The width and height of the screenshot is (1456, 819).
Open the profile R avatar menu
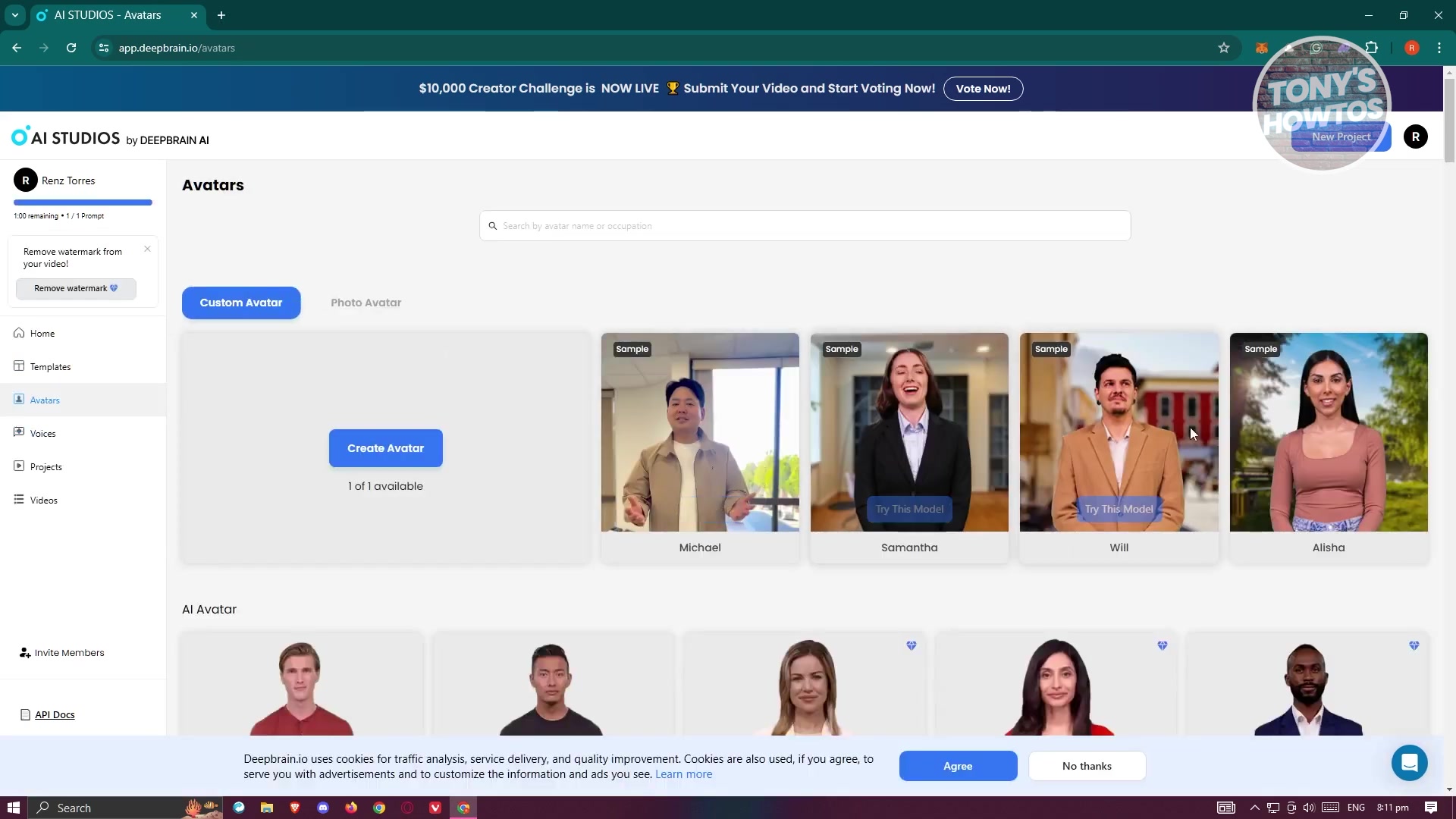pyautogui.click(x=1415, y=136)
